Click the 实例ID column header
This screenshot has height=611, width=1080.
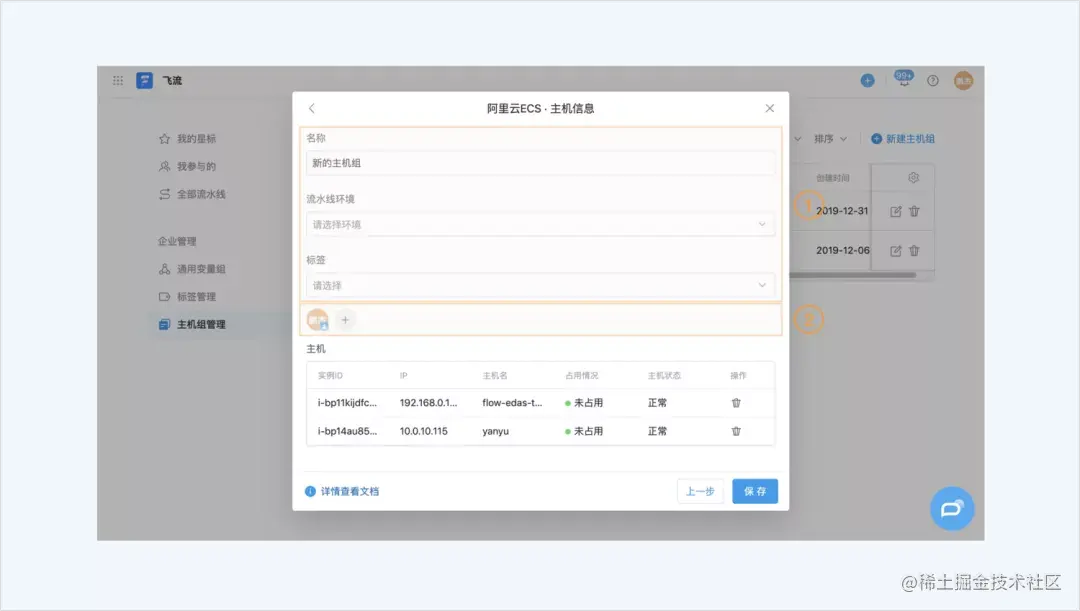point(330,375)
